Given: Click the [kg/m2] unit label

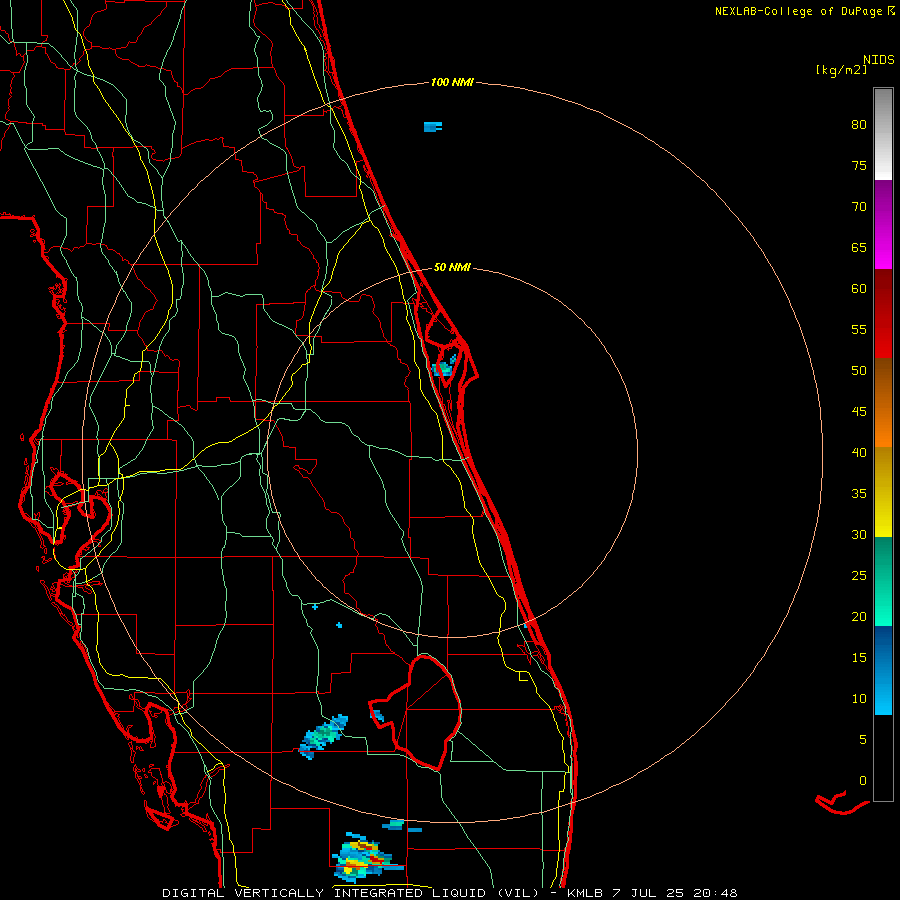Looking at the screenshot, I should coord(841,70).
